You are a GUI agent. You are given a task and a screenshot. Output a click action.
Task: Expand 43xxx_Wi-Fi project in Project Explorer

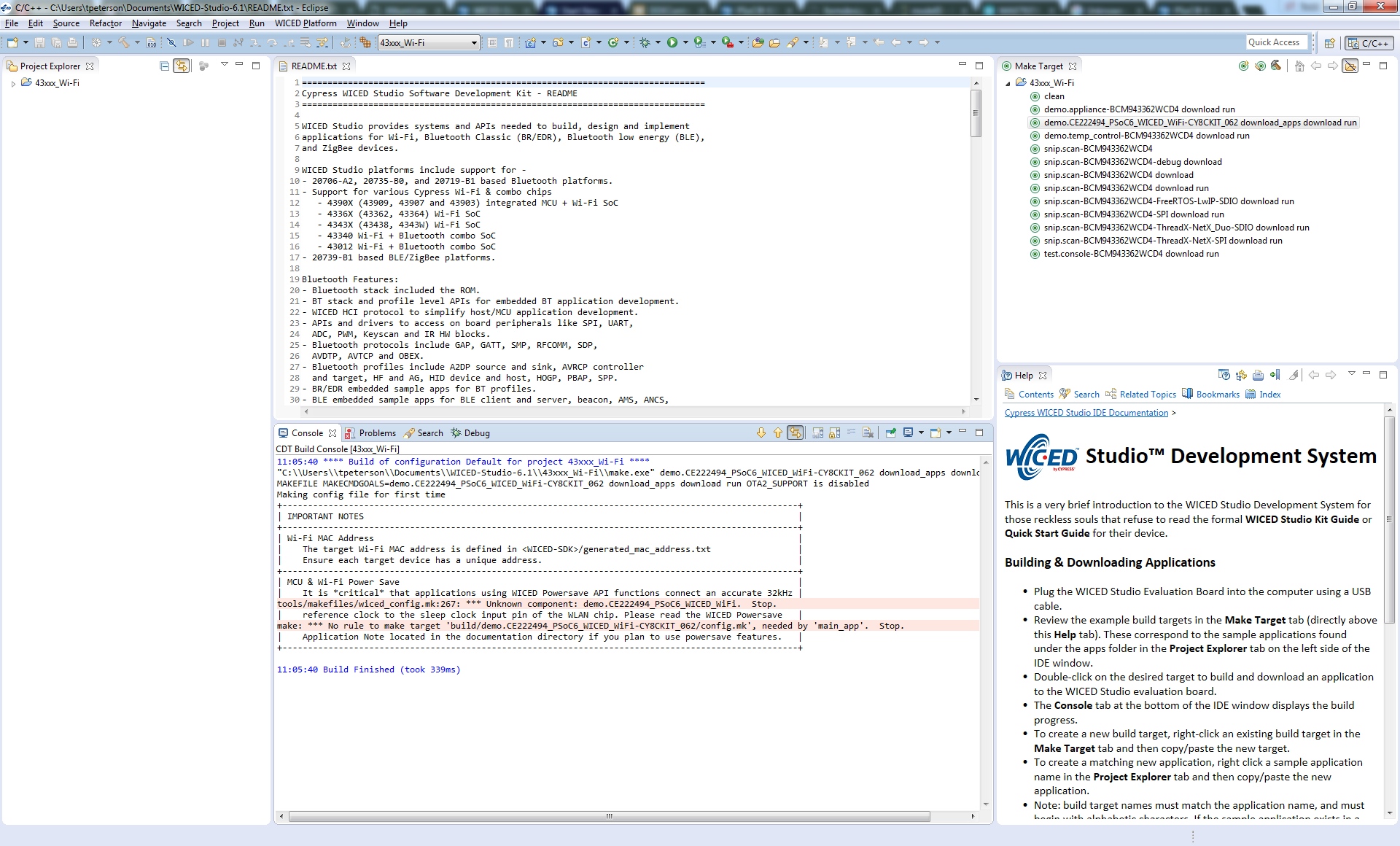pyautogui.click(x=14, y=84)
